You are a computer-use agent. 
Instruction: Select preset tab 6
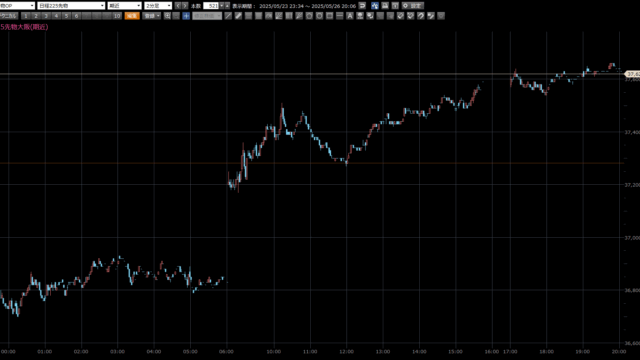pyautogui.click(x=76, y=16)
